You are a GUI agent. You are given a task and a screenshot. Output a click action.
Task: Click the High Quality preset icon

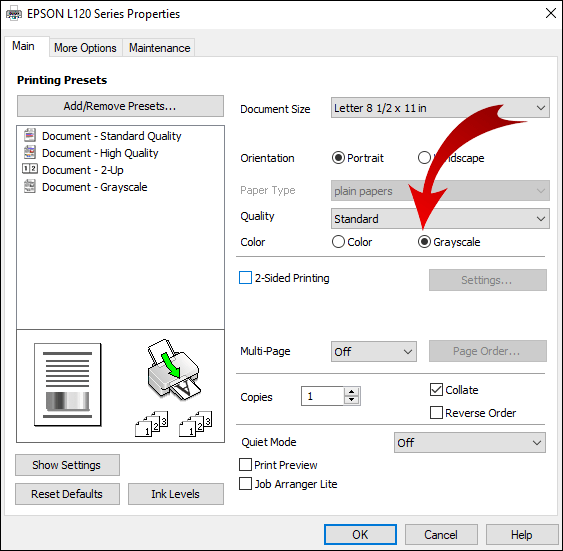[30, 152]
